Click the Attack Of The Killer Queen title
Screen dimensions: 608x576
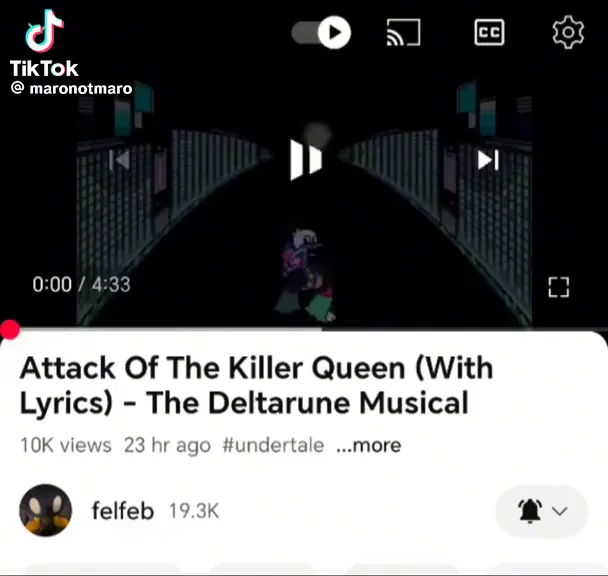[x=256, y=385]
